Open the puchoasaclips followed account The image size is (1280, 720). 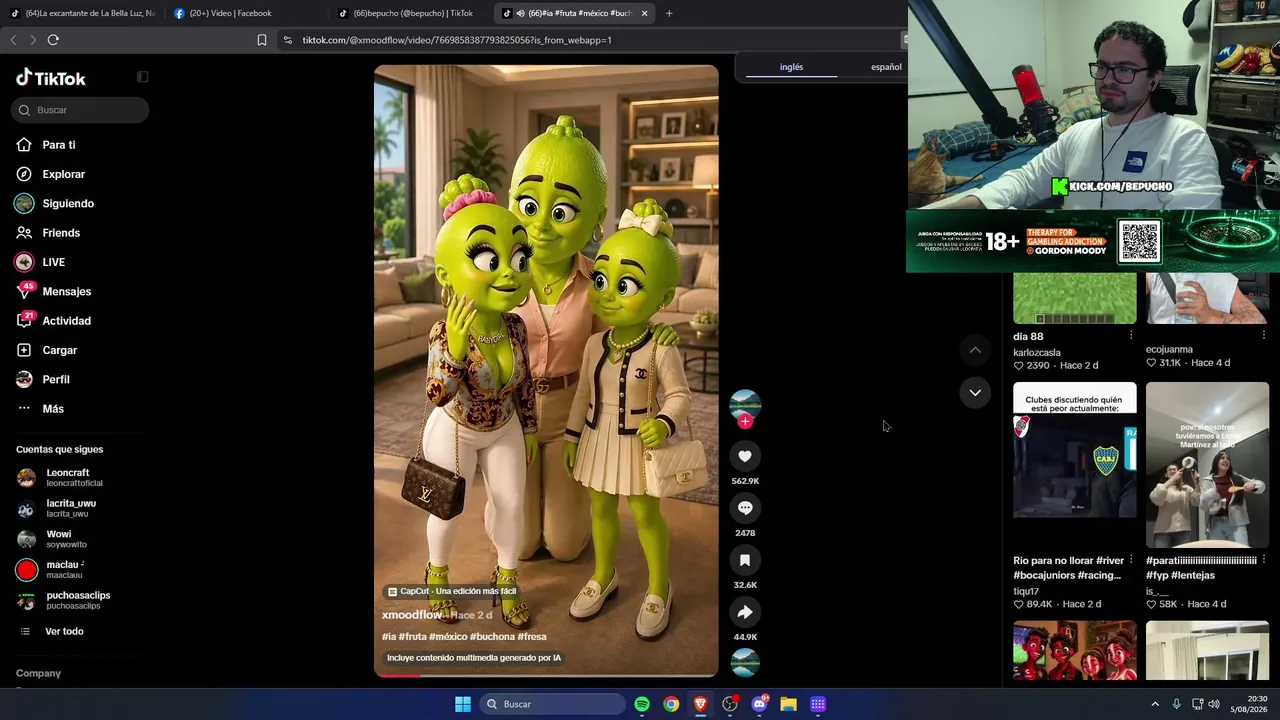[64, 600]
